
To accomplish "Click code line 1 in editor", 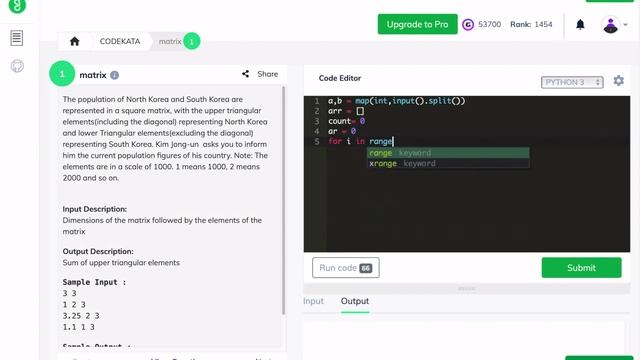I will [x=396, y=101].
